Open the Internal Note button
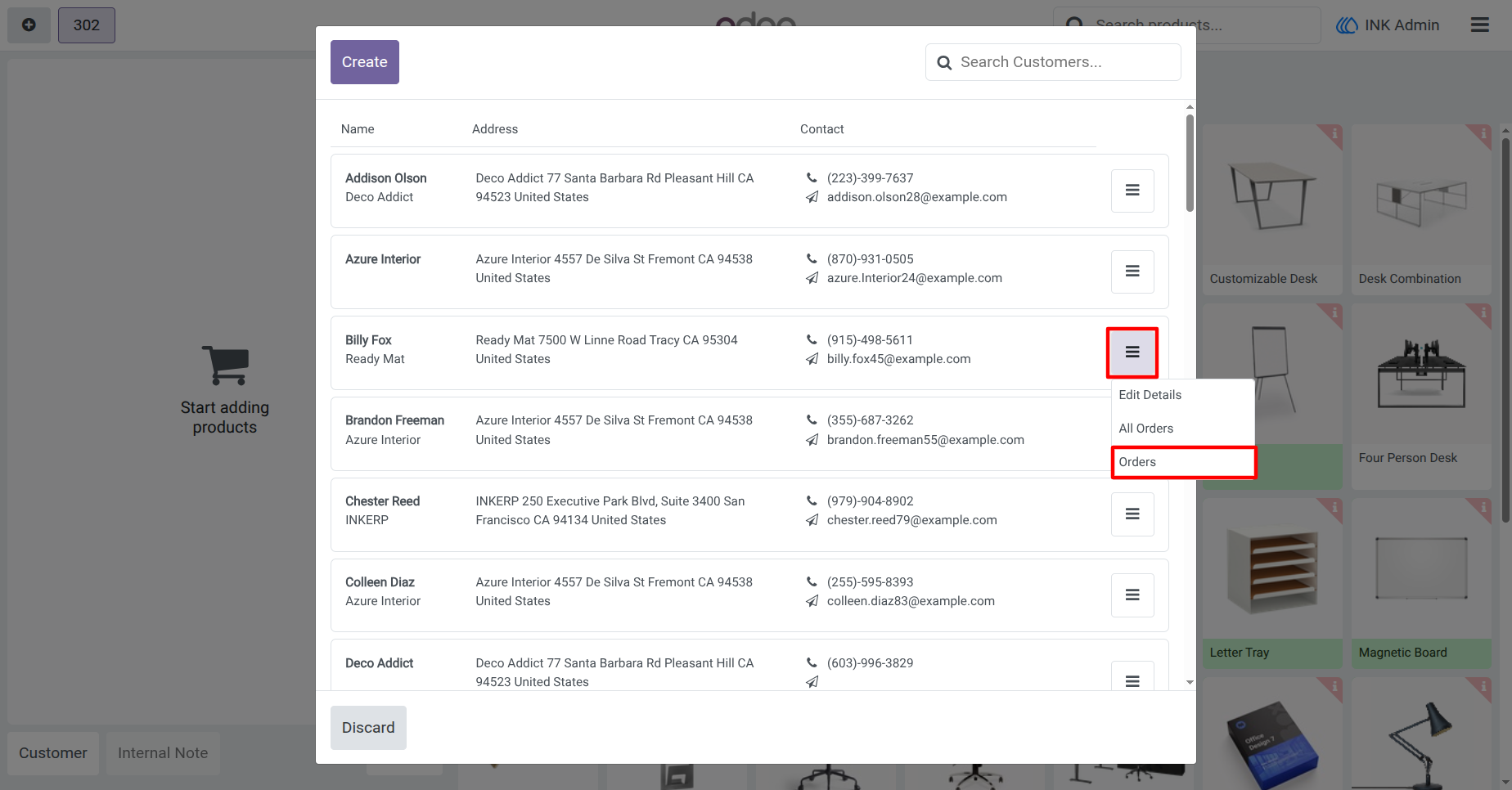This screenshot has height=790, width=1512. click(163, 753)
